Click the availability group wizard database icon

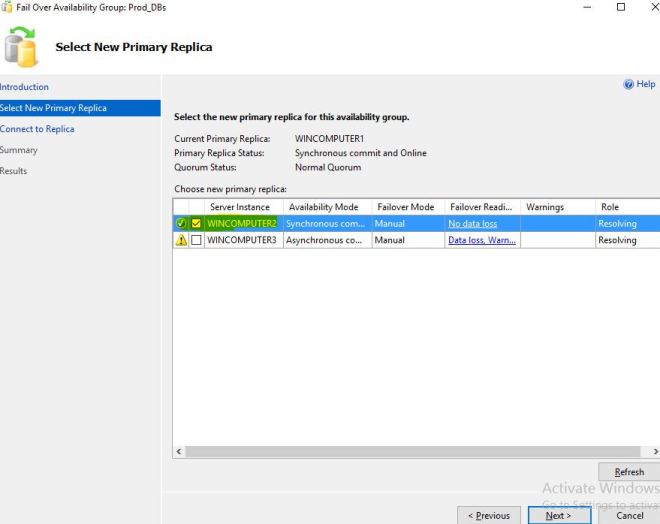click(21, 47)
